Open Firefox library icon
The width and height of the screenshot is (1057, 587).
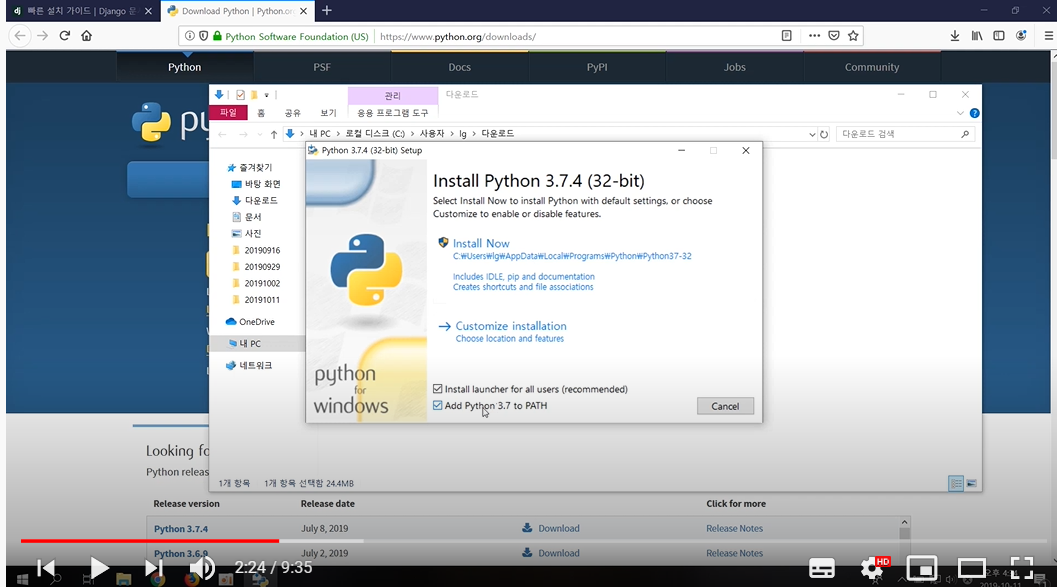(x=977, y=36)
